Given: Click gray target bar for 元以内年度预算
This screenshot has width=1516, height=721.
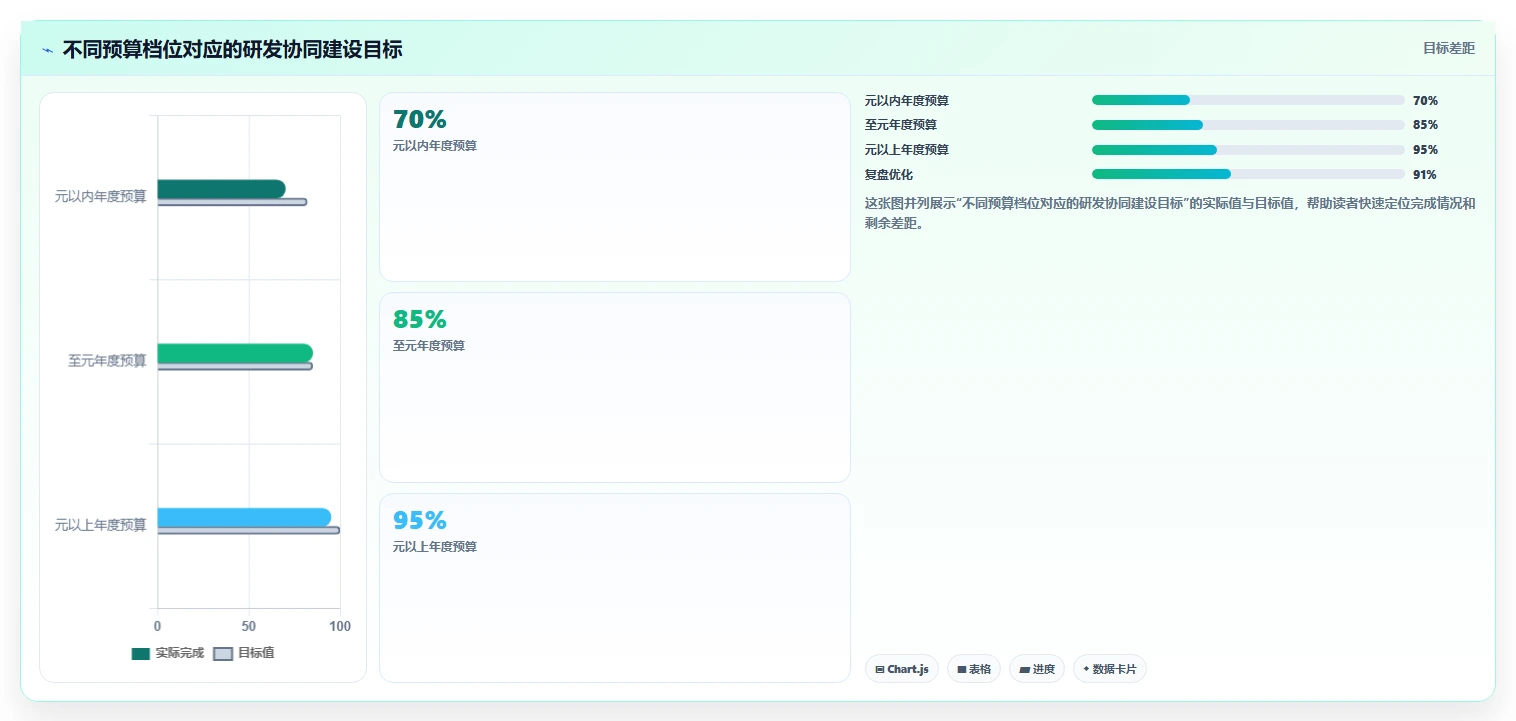Looking at the screenshot, I should click(x=232, y=202).
